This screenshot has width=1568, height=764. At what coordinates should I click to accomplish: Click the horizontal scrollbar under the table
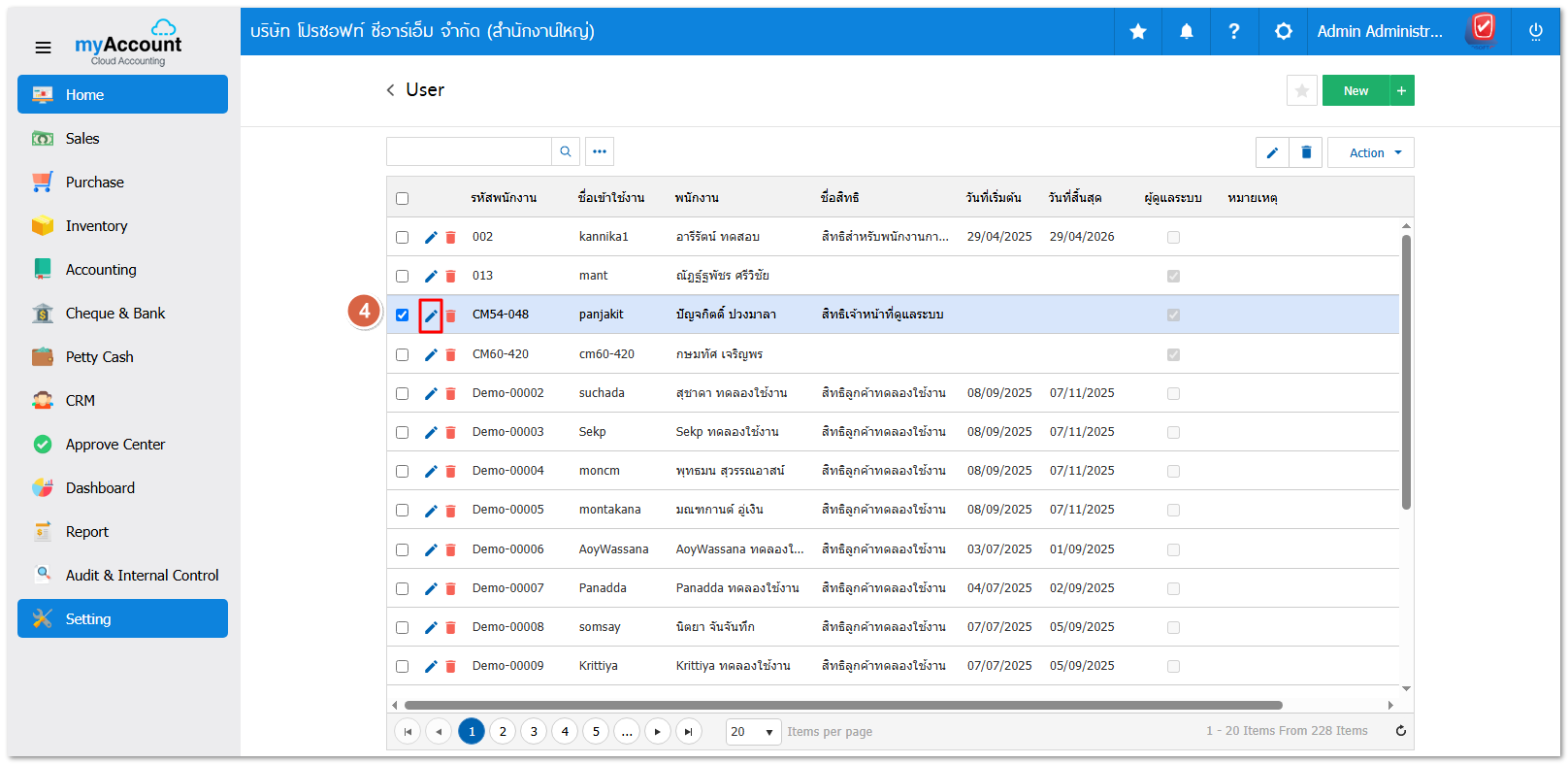842,706
